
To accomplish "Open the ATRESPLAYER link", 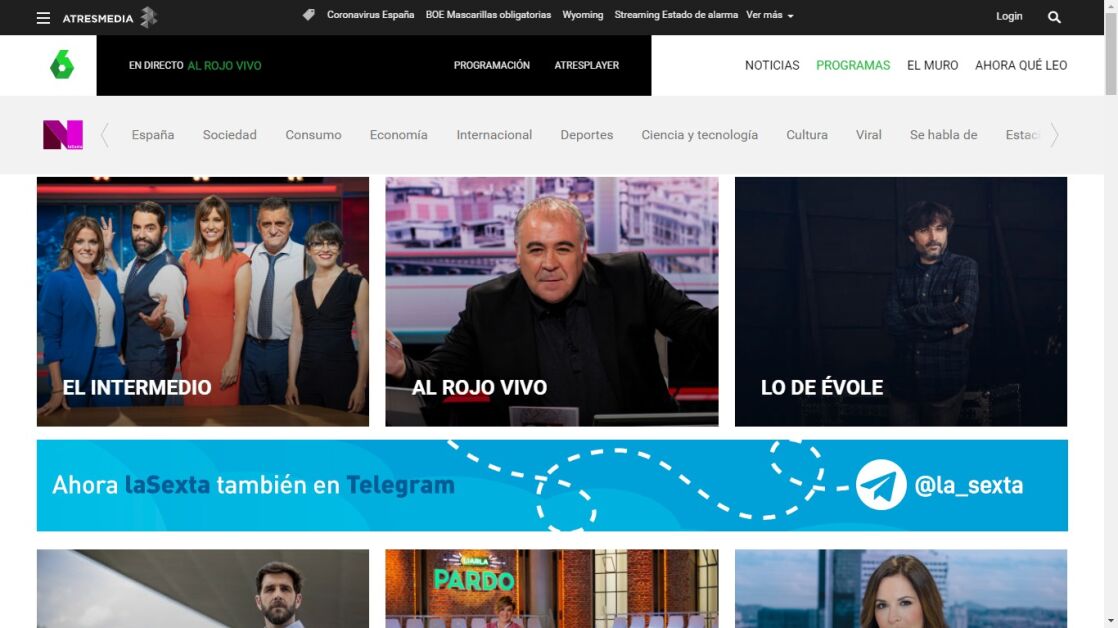I will 587,65.
